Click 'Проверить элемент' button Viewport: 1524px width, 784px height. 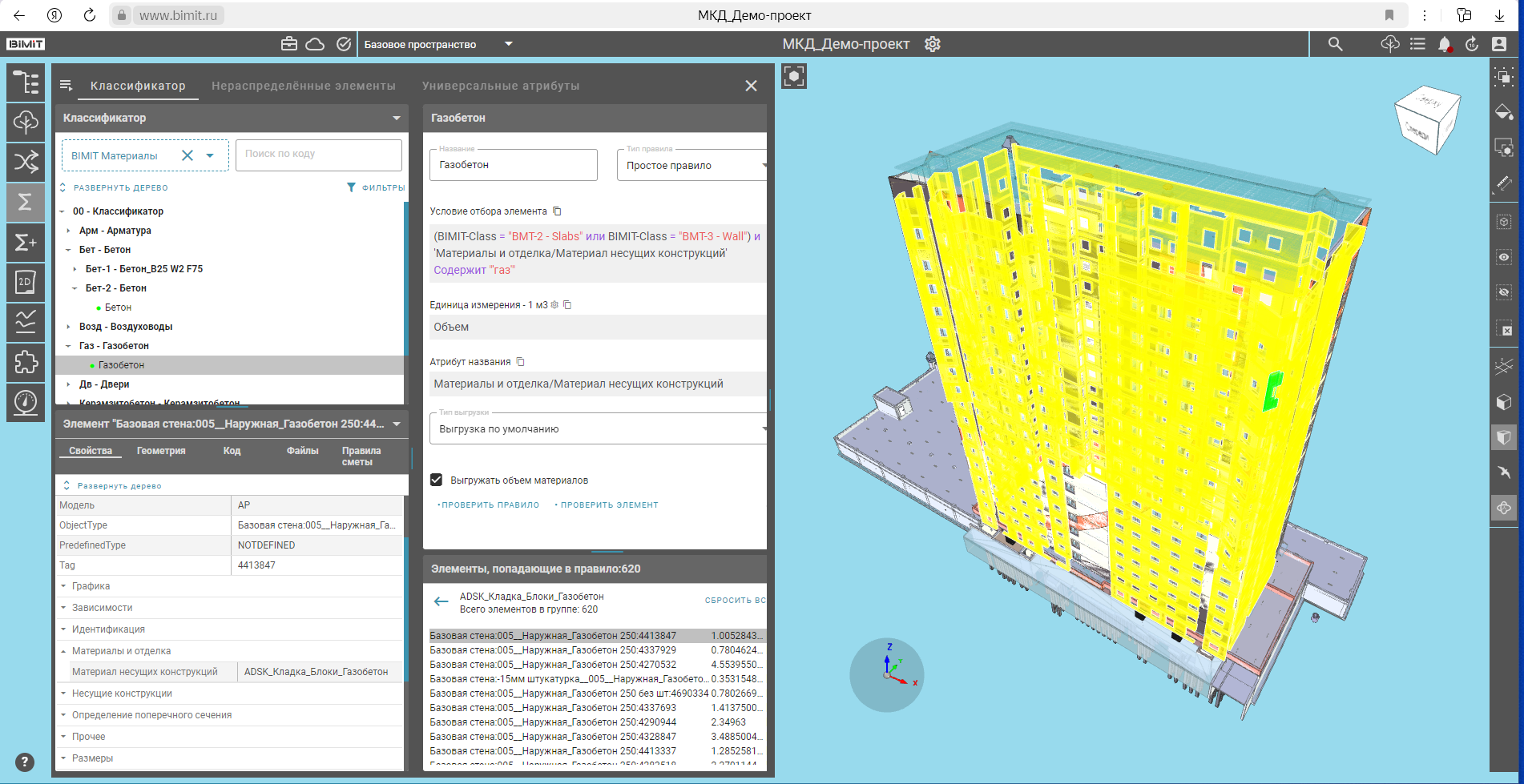[607, 505]
